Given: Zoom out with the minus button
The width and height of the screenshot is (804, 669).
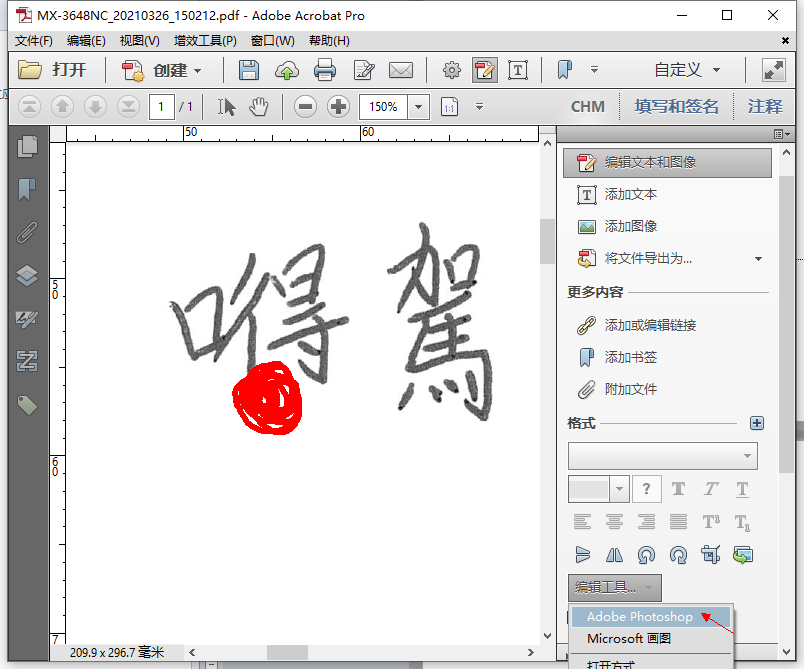Looking at the screenshot, I should [x=305, y=107].
